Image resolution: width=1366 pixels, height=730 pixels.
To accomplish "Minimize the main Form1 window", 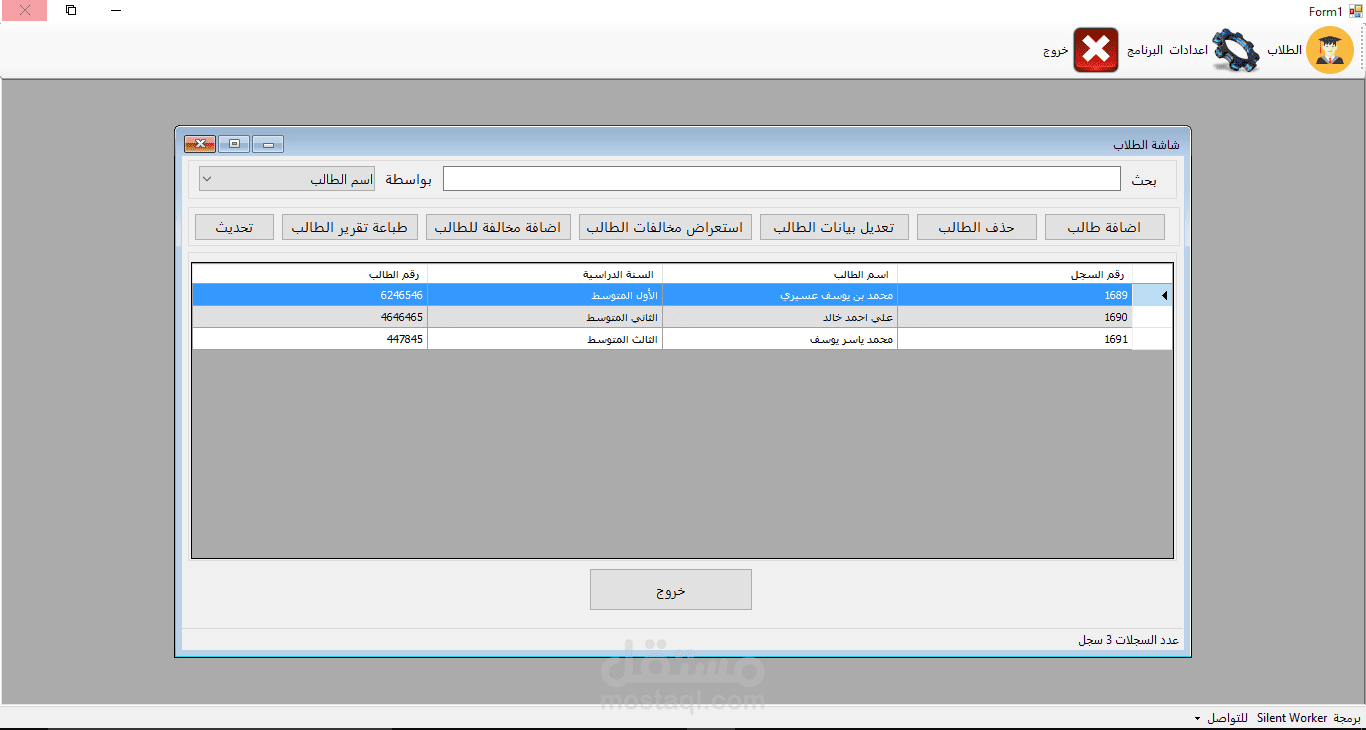I will [117, 11].
